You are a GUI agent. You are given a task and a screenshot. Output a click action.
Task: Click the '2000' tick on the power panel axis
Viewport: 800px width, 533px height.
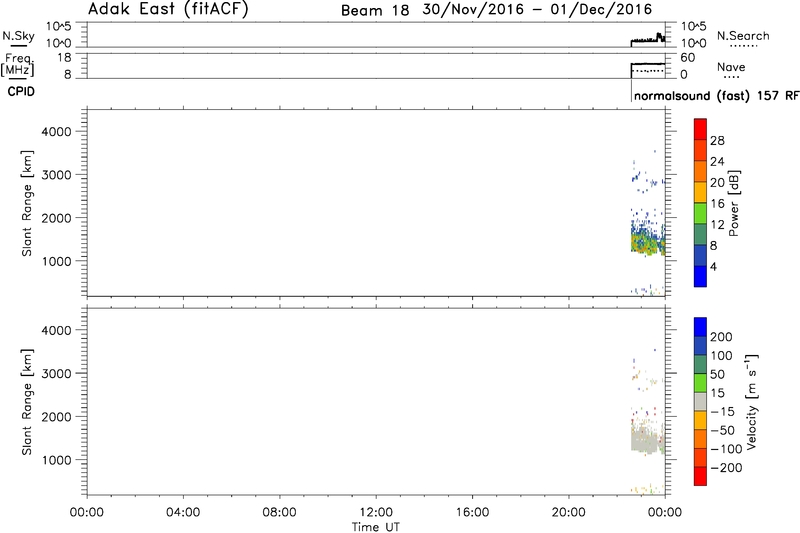[56, 218]
